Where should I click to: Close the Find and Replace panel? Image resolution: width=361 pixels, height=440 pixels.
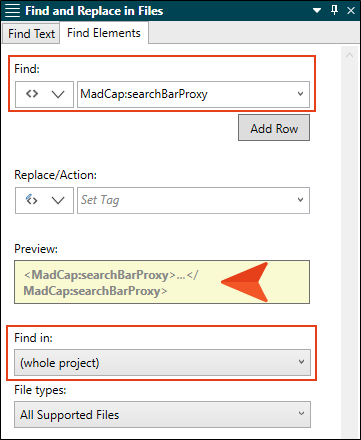point(351,11)
